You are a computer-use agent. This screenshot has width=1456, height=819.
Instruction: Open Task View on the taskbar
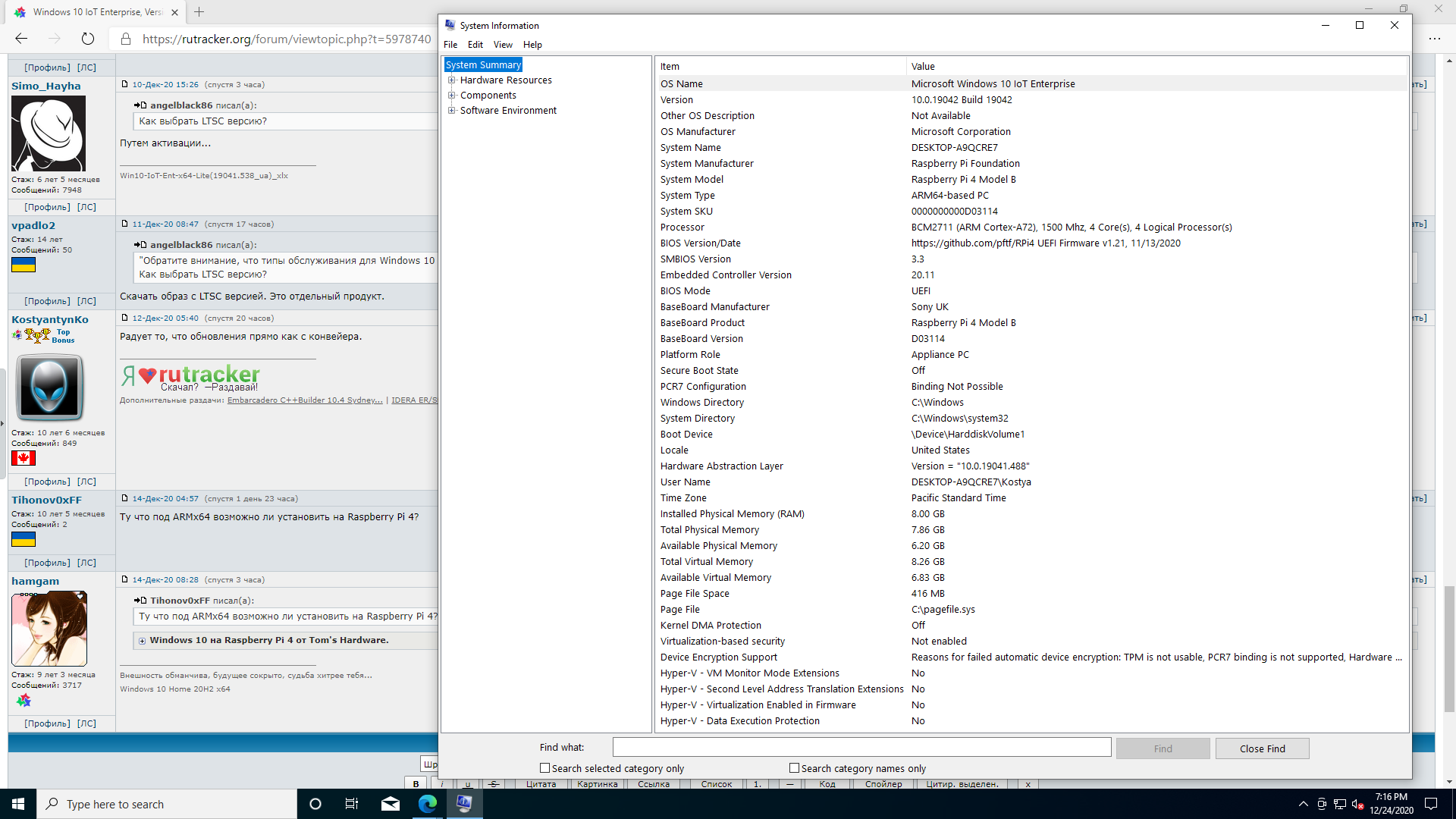[352, 804]
